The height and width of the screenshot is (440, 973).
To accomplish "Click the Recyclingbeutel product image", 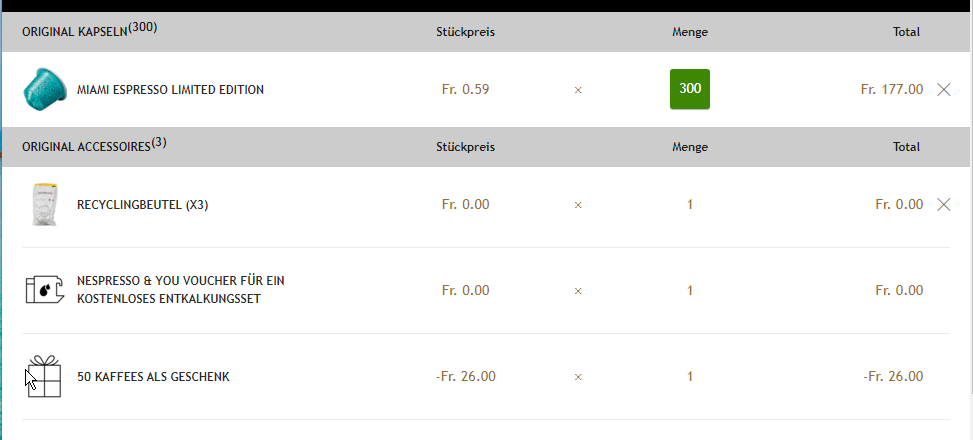I will click(43, 205).
